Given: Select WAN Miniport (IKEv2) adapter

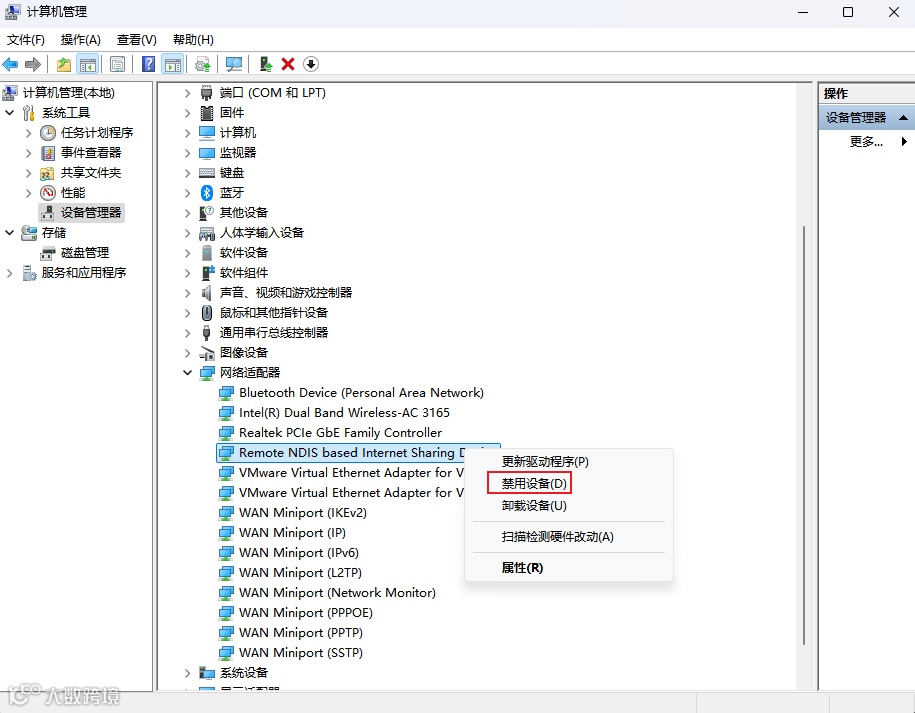Looking at the screenshot, I should pyautogui.click(x=303, y=513).
